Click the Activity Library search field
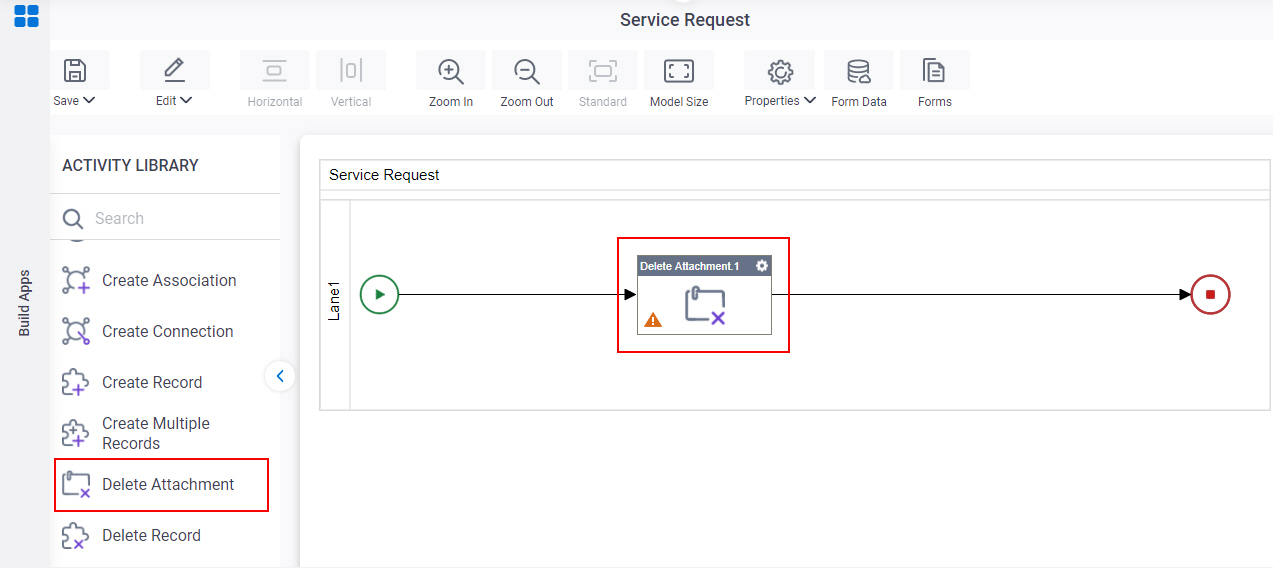 point(165,218)
